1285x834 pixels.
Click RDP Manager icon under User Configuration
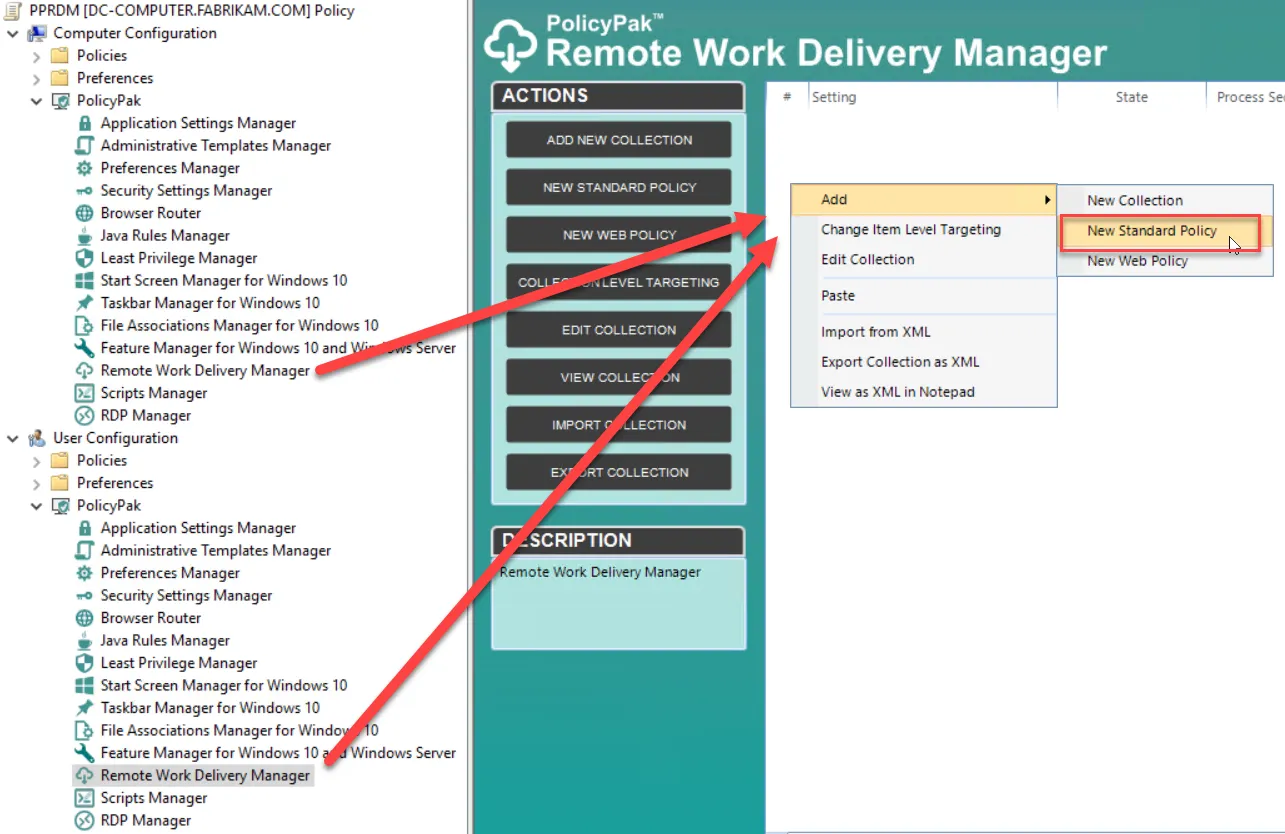pyautogui.click(x=85, y=821)
